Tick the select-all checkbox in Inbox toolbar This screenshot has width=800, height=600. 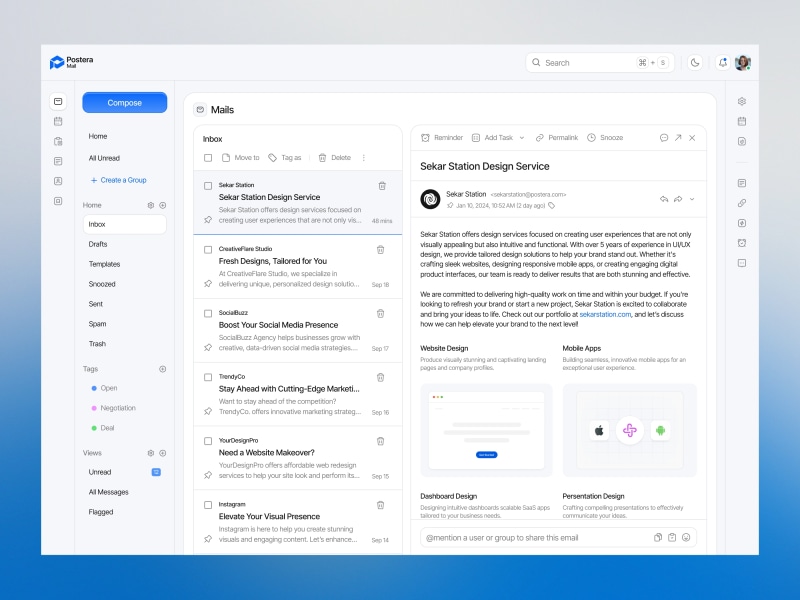pos(208,158)
